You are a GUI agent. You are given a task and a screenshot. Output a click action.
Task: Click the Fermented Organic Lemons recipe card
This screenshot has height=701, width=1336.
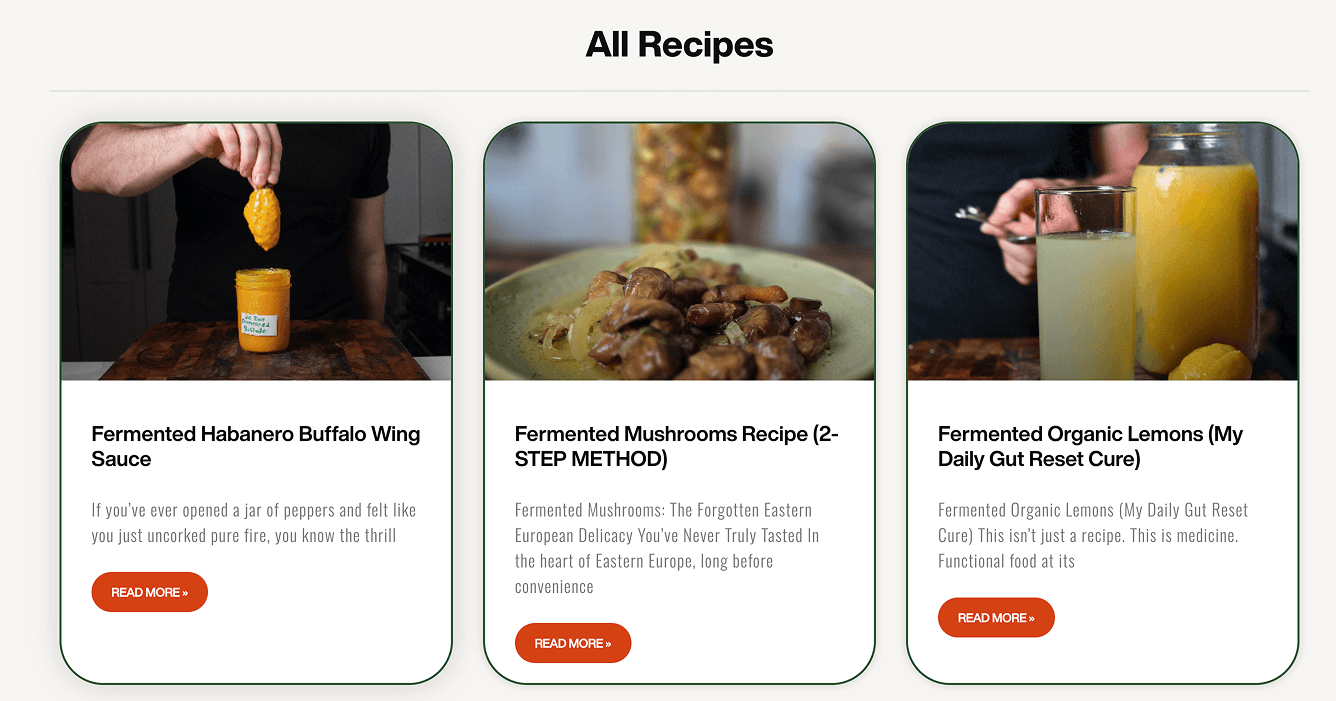1102,400
